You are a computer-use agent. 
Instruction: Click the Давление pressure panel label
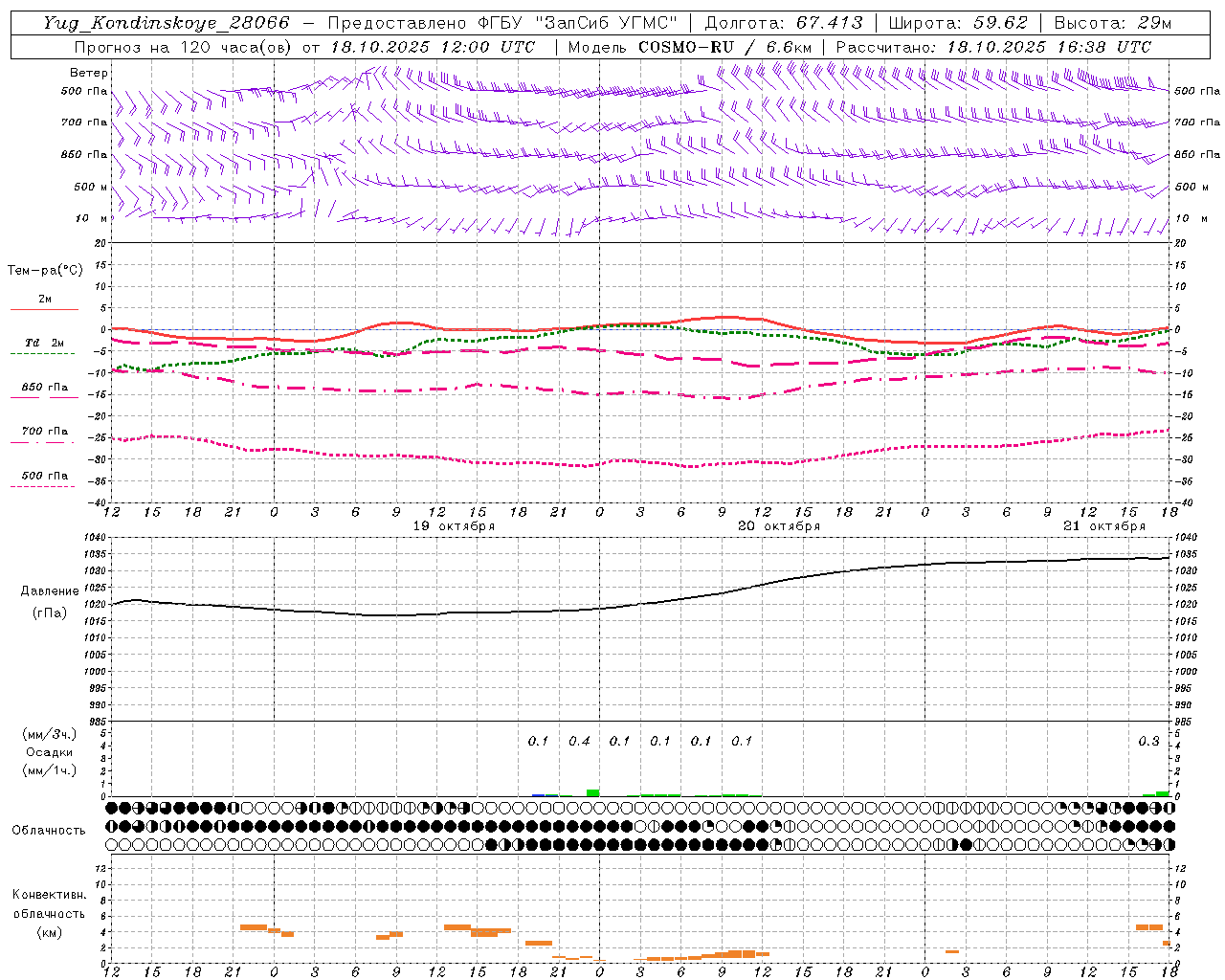[50, 591]
